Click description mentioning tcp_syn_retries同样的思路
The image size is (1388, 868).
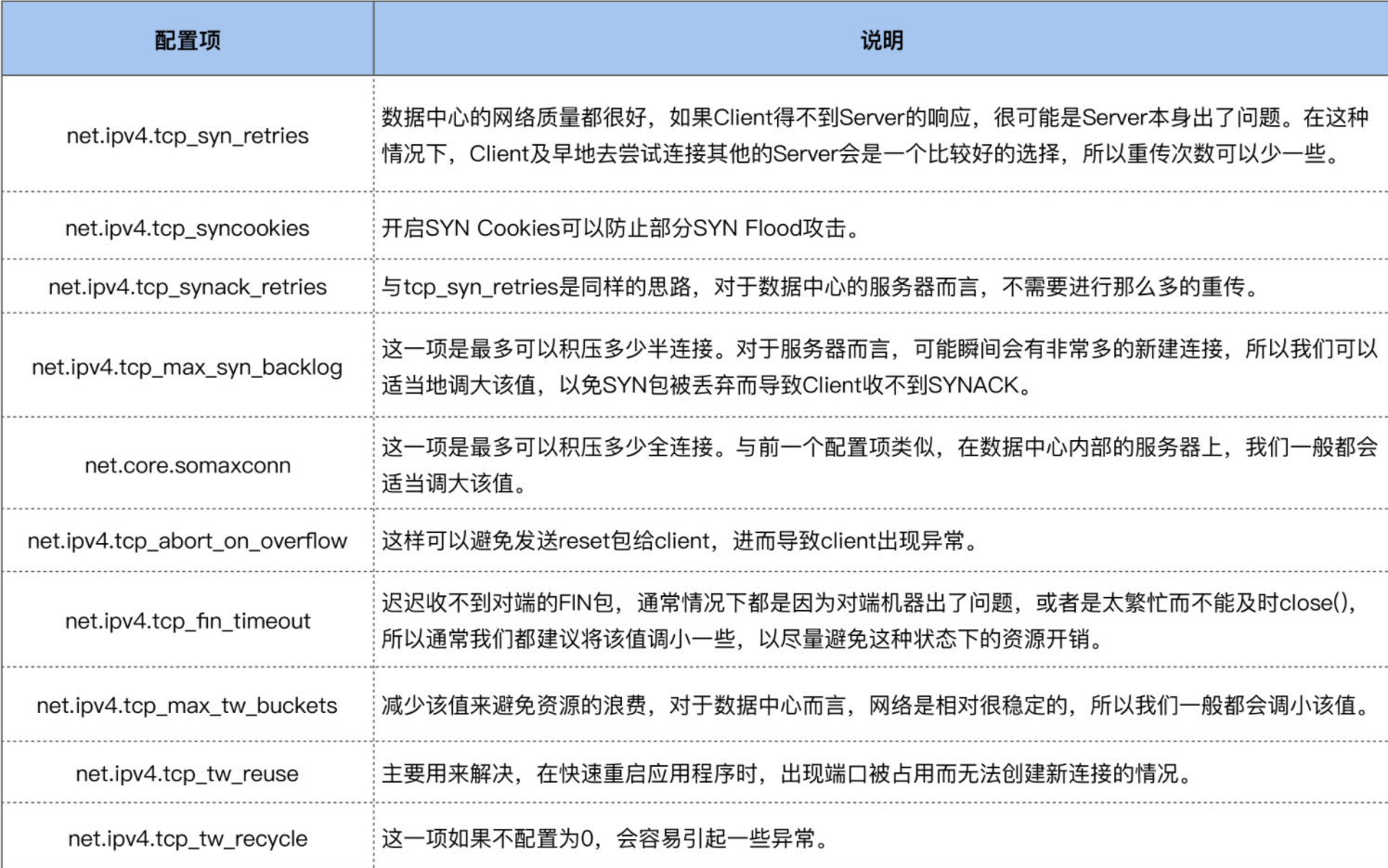pyautogui.click(x=823, y=287)
